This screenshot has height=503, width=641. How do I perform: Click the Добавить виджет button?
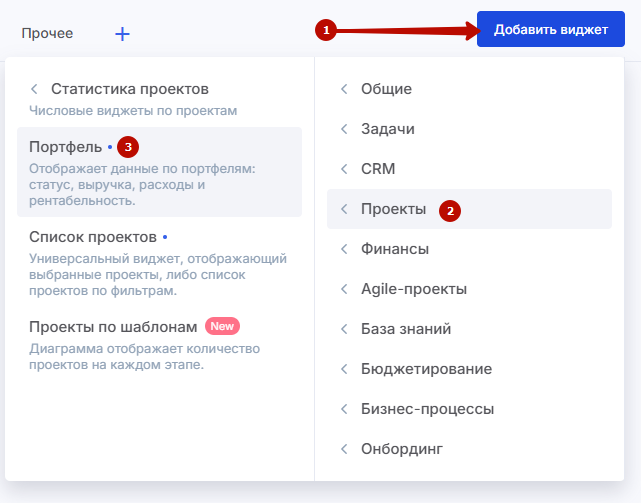click(550, 30)
